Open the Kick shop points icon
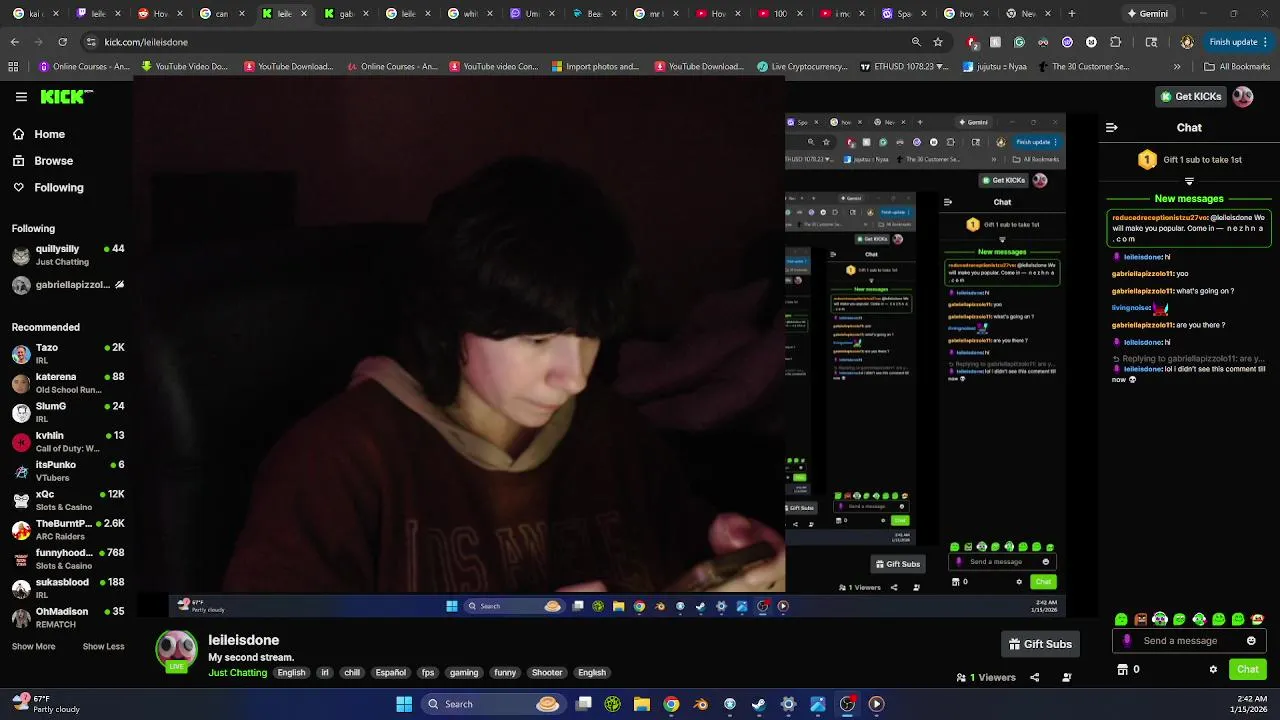 click(x=1123, y=670)
